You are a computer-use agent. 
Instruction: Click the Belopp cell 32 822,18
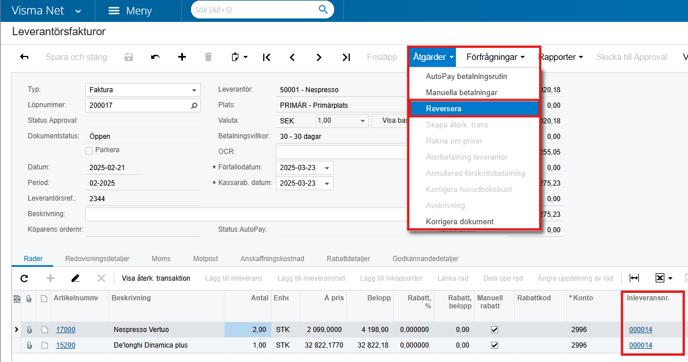pyautogui.click(x=373, y=345)
